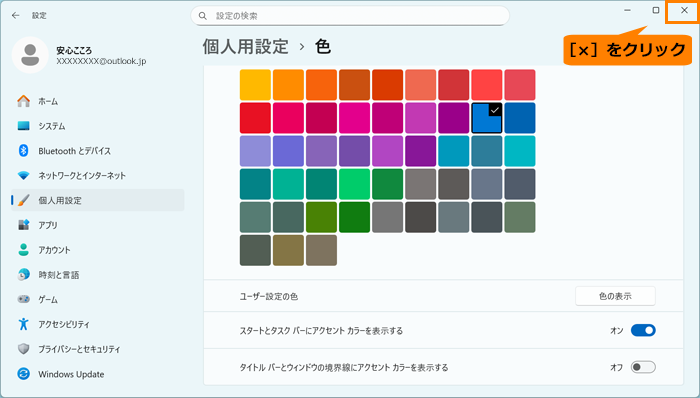Select 個人用設定 in sidebar
The height and width of the screenshot is (398, 700).
[98, 200]
